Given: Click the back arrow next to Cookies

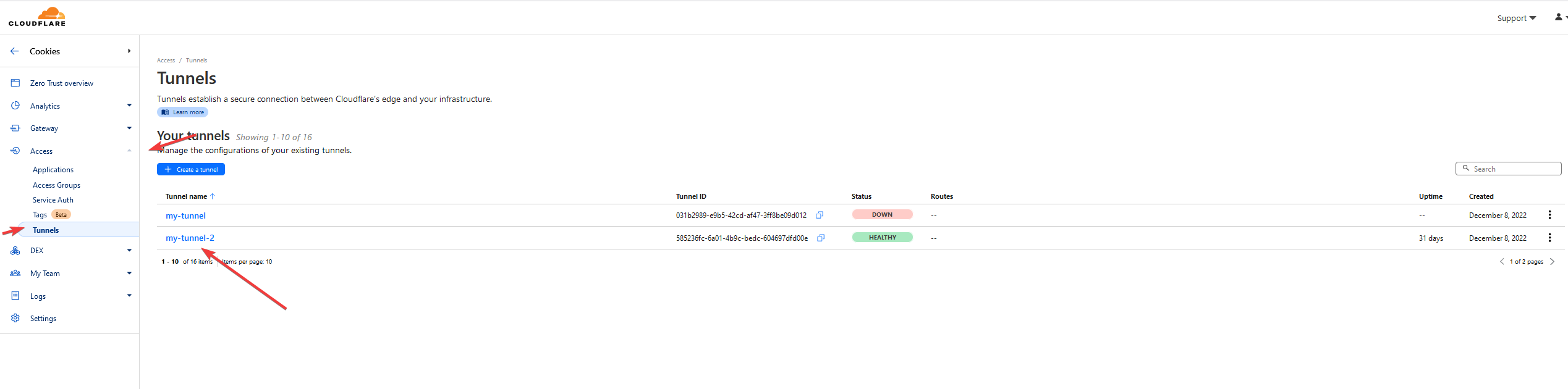Looking at the screenshot, I should (15, 51).
